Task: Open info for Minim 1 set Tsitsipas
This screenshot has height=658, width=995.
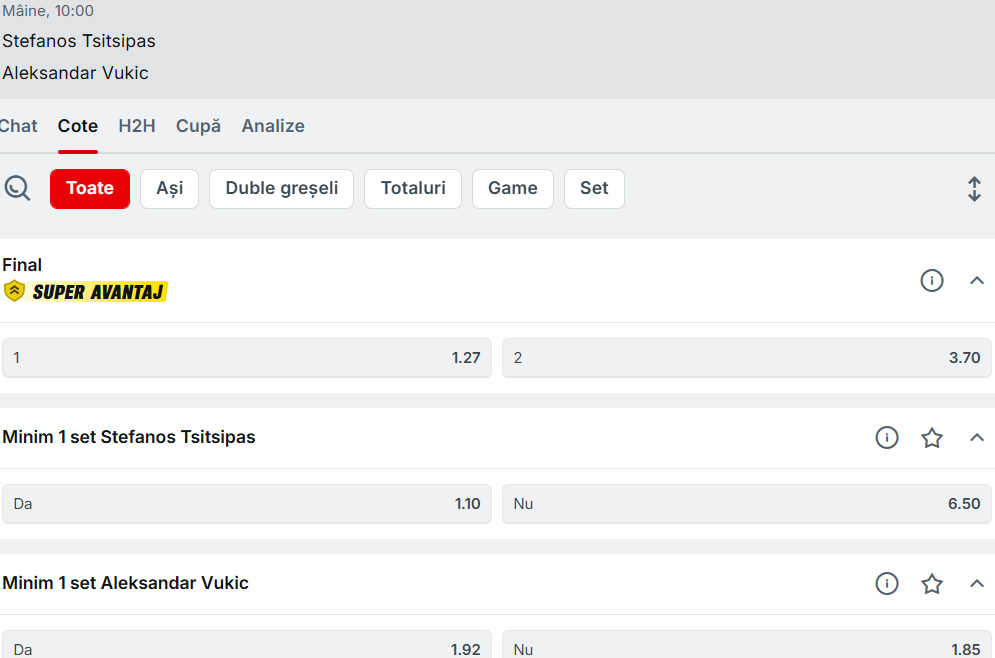Action: (x=886, y=438)
